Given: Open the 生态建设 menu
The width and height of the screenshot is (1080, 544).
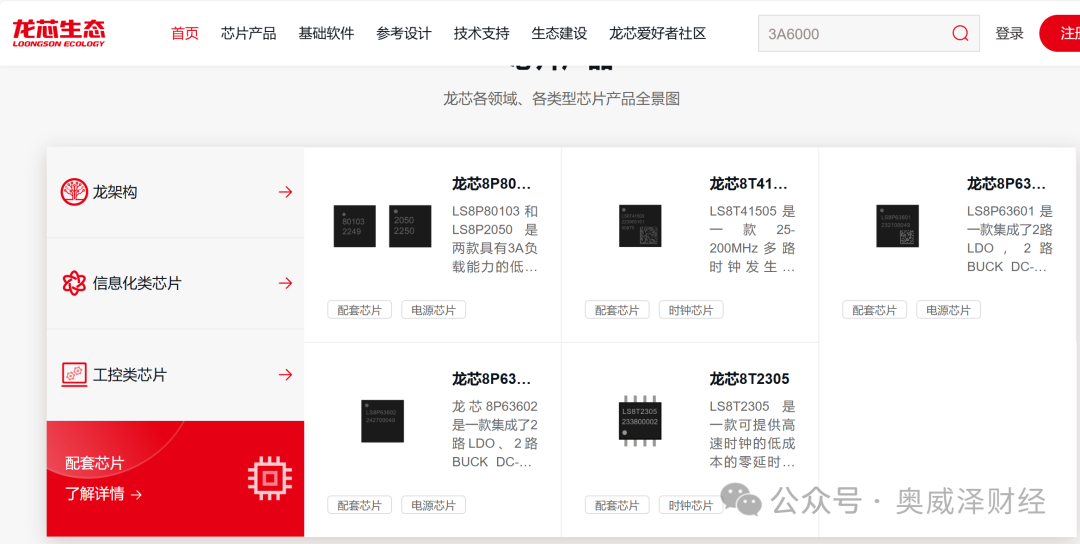Looking at the screenshot, I should tap(559, 33).
